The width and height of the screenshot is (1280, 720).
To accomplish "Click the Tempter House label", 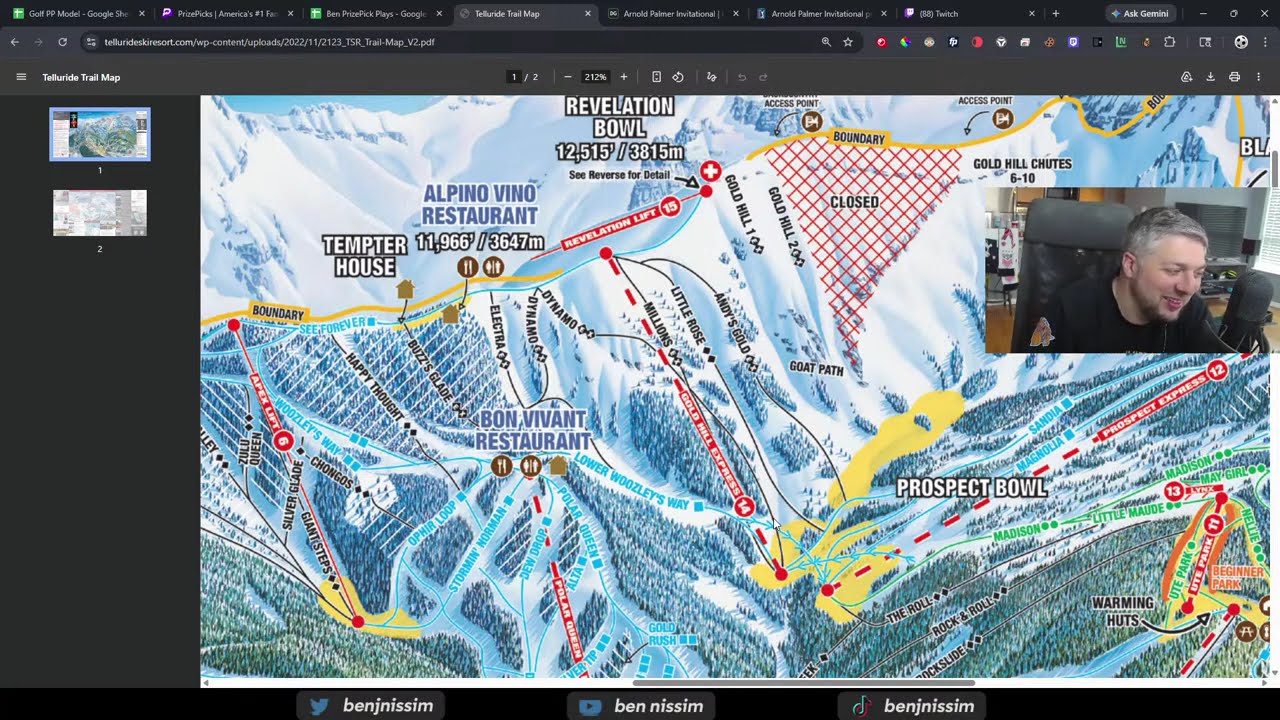I will point(365,256).
